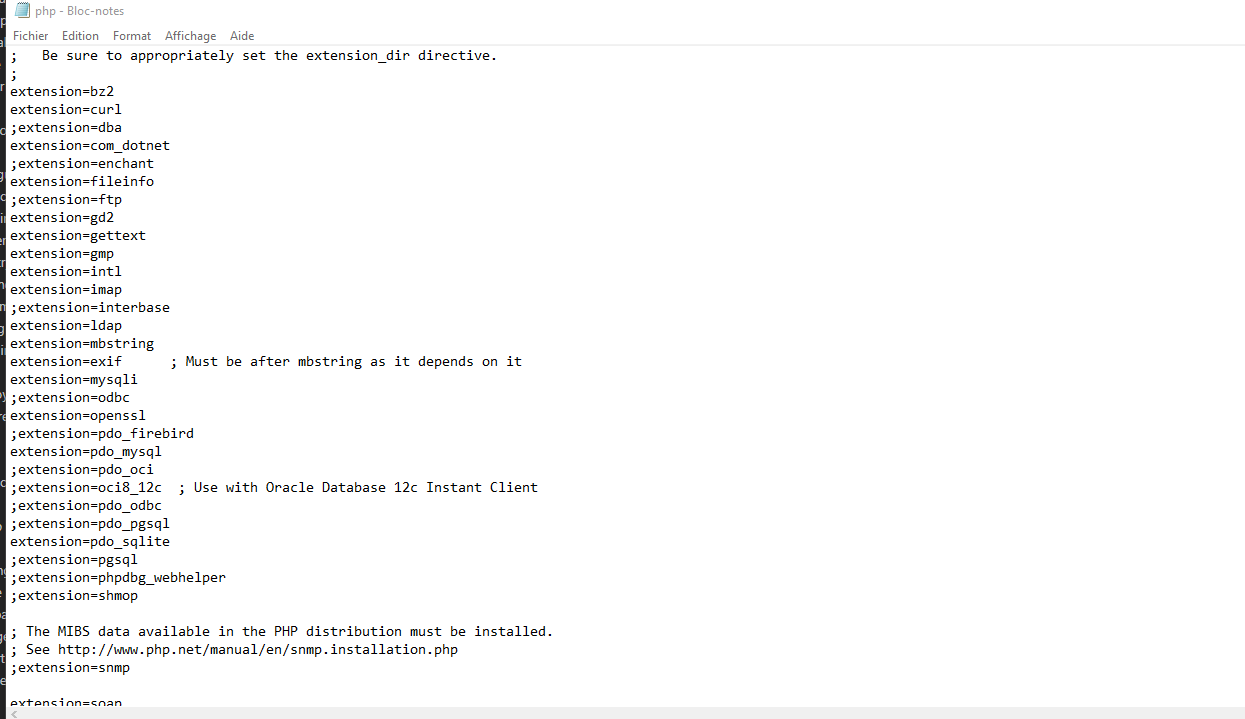
Task: Click the extension=pdo_sqlite line
Action: coord(90,541)
